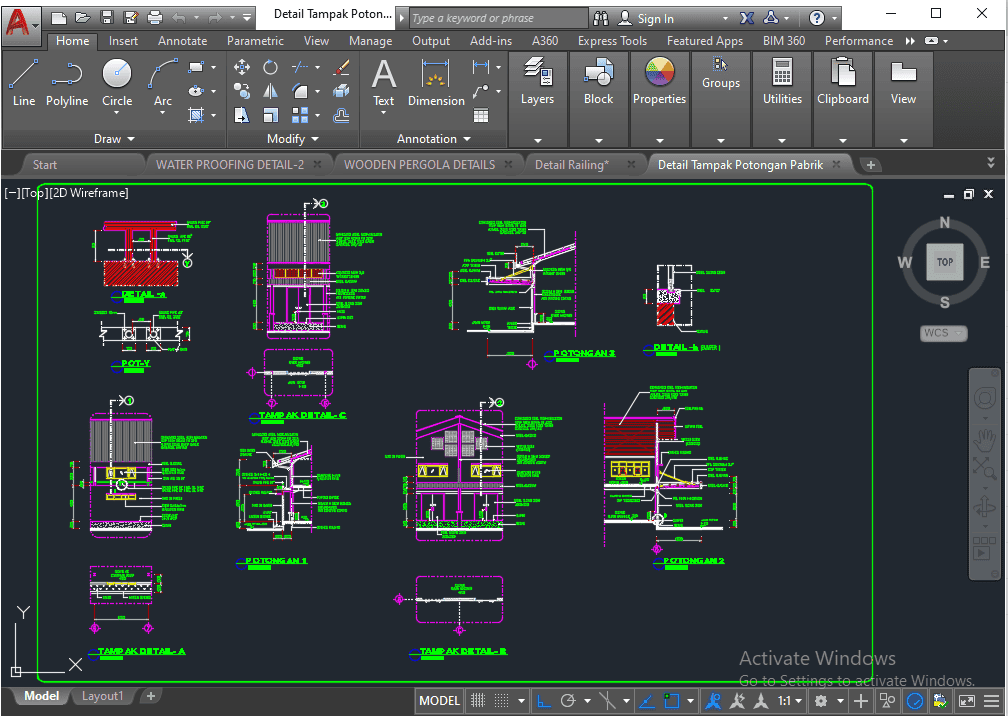Select the Polyline tool
Screen dimensions: 1008x716
pyautogui.click(x=67, y=82)
